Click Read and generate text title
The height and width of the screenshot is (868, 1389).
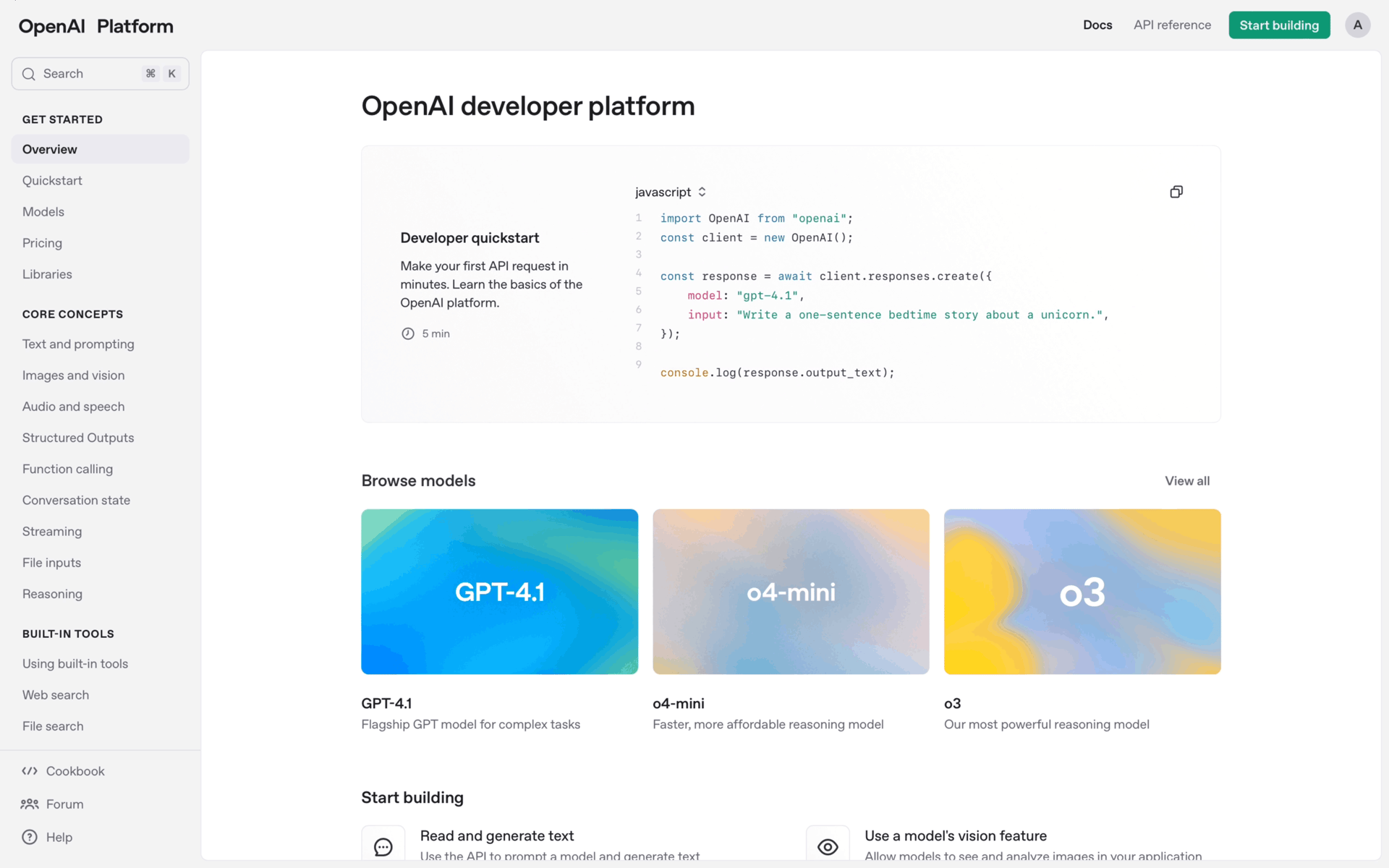[497, 836]
